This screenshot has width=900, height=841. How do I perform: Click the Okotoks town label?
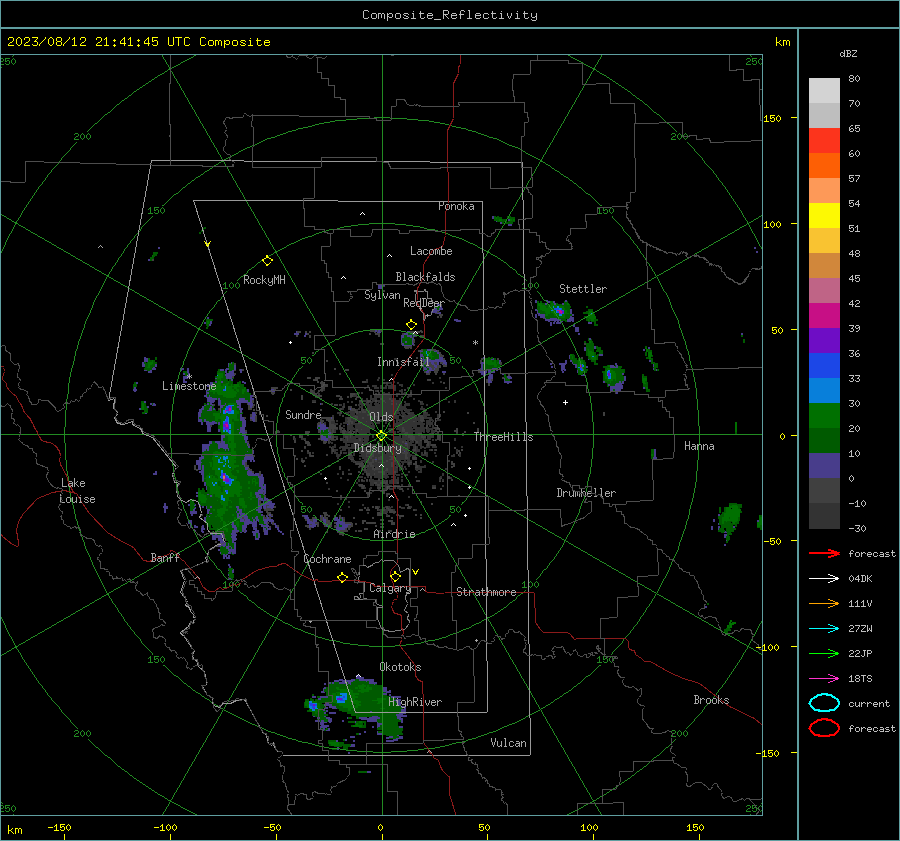pos(400,667)
